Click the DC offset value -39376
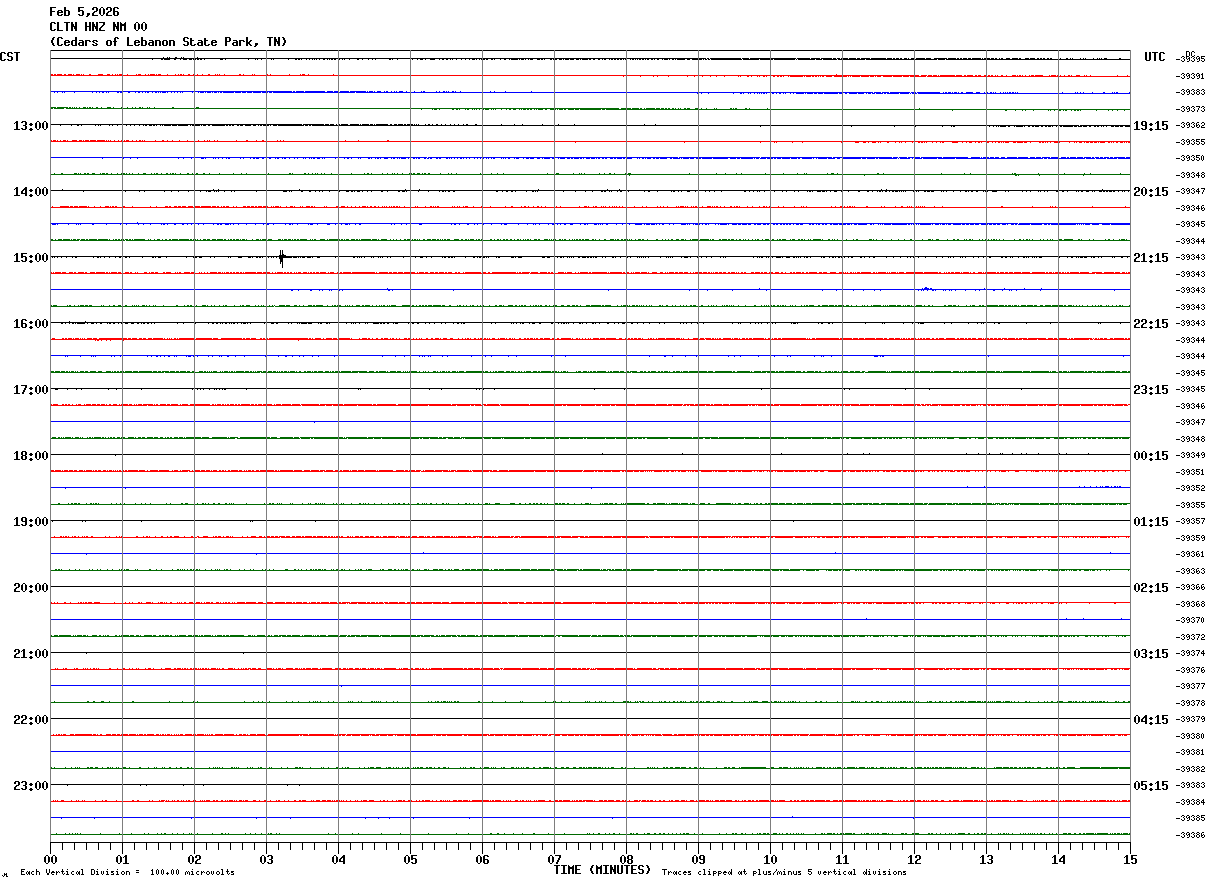The width and height of the screenshot is (1210, 886). pos(1192,670)
